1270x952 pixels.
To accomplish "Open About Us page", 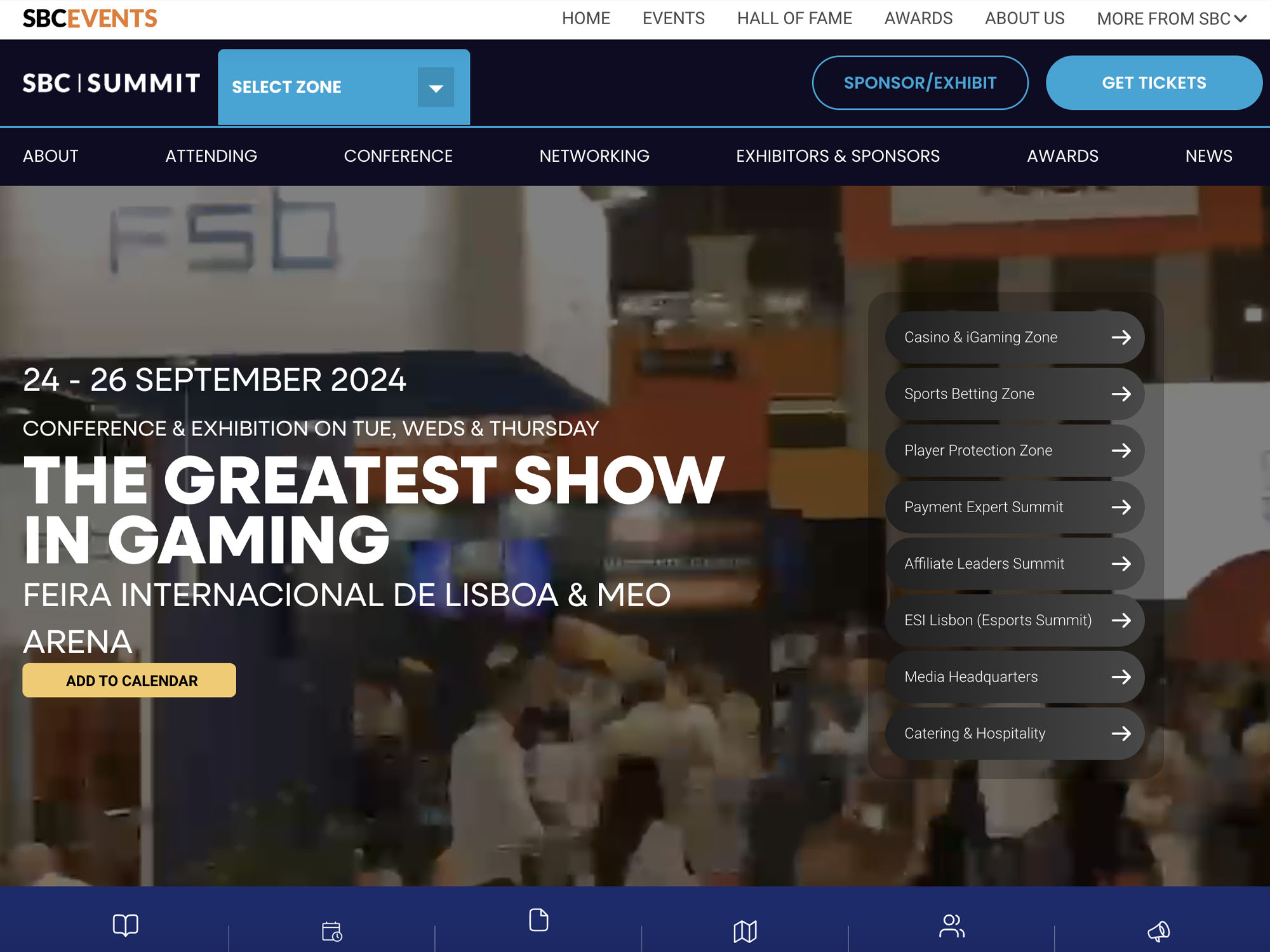I will (x=1024, y=18).
